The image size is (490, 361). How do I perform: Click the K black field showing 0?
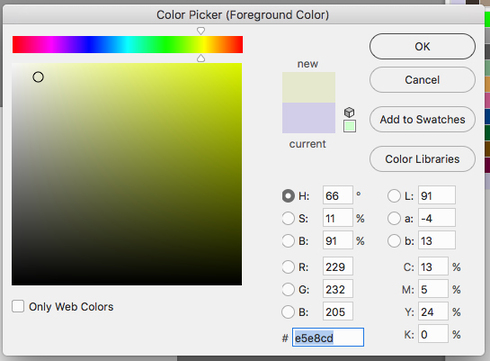coord(433,334)
